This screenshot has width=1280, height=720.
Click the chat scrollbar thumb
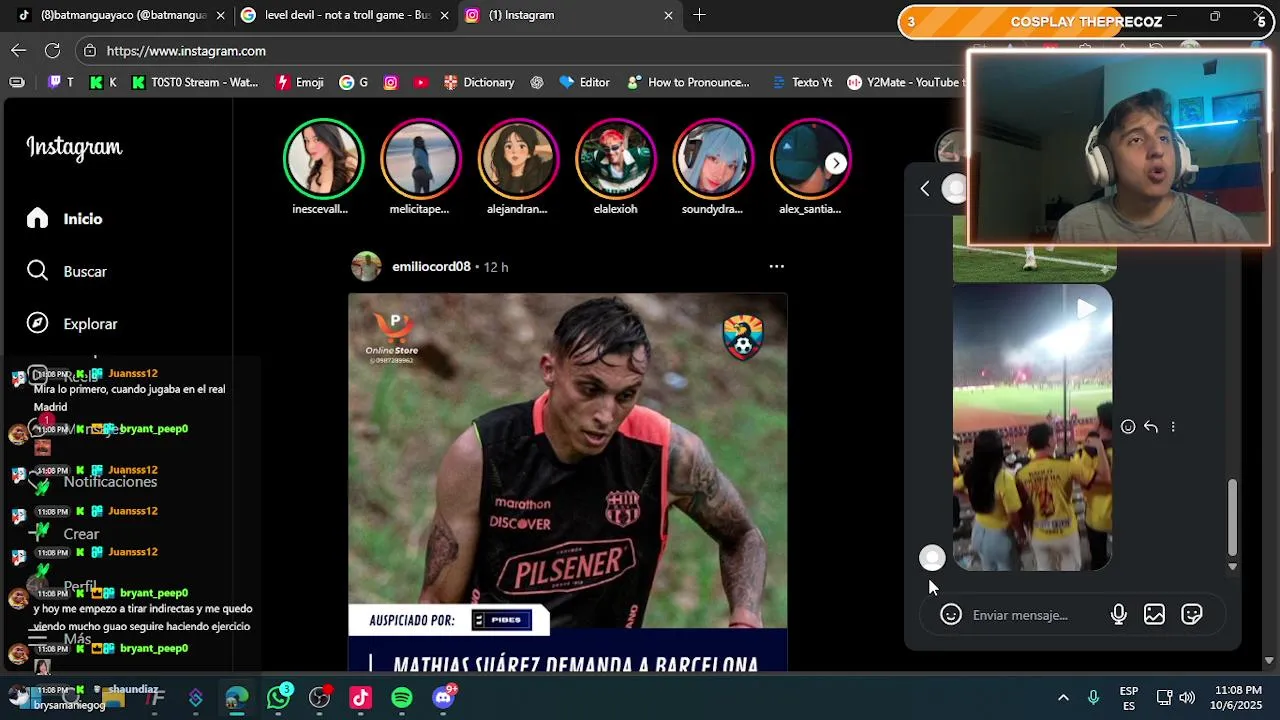tap(1232, 517)
